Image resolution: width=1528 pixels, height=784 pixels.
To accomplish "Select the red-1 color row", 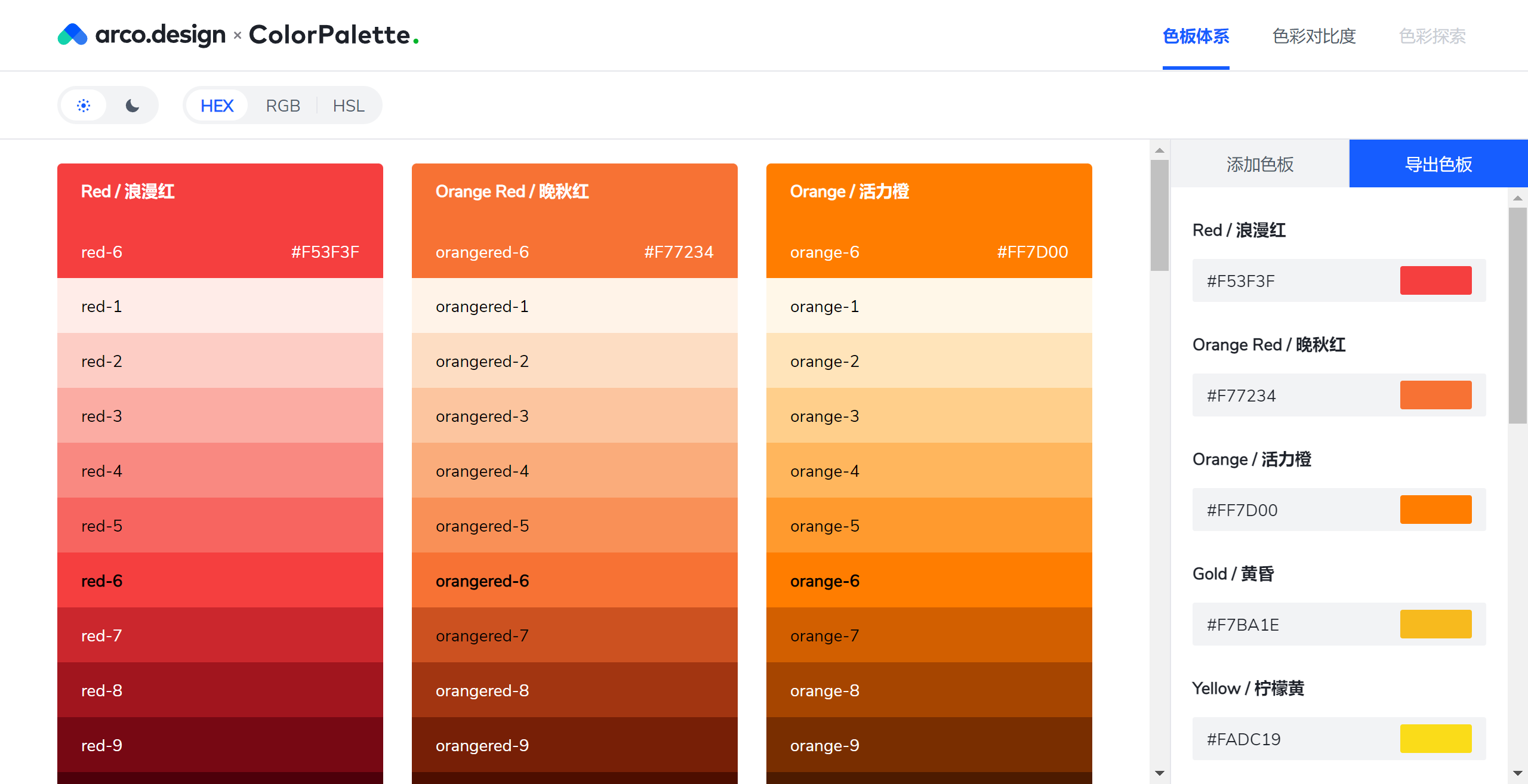I will pyautogui.click(x=220, y=305).
